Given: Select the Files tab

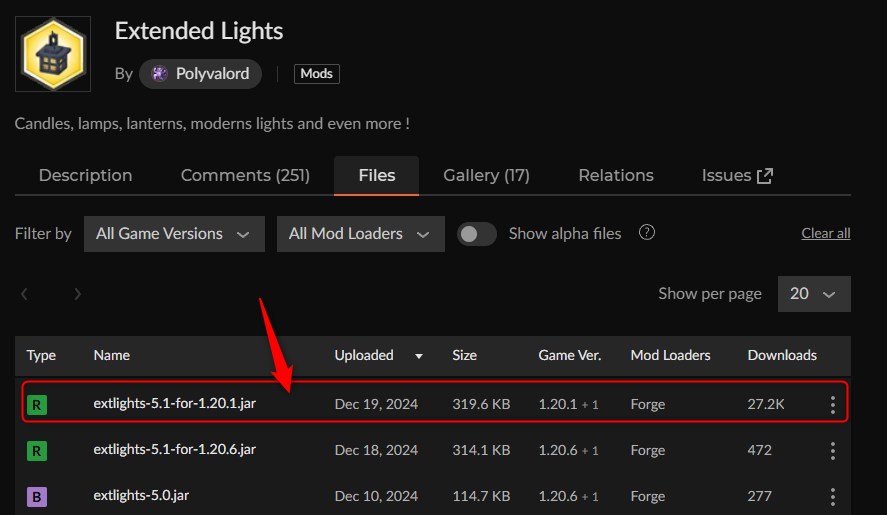Looking at the screenshot, I should pyautogui.click(x=377, y=175).
